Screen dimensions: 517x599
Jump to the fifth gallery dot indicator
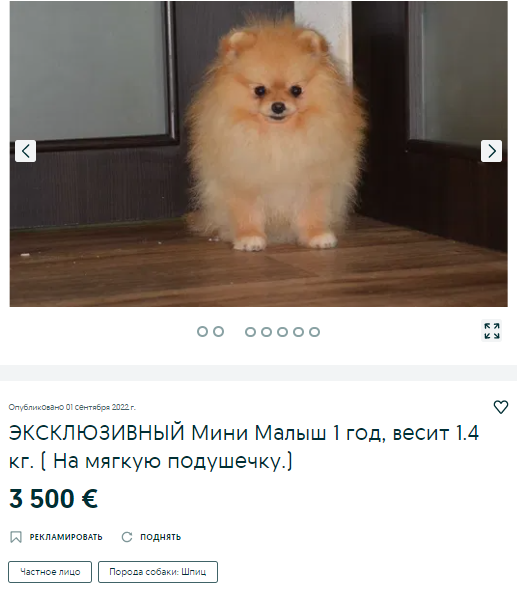click(x=266, y=332)
